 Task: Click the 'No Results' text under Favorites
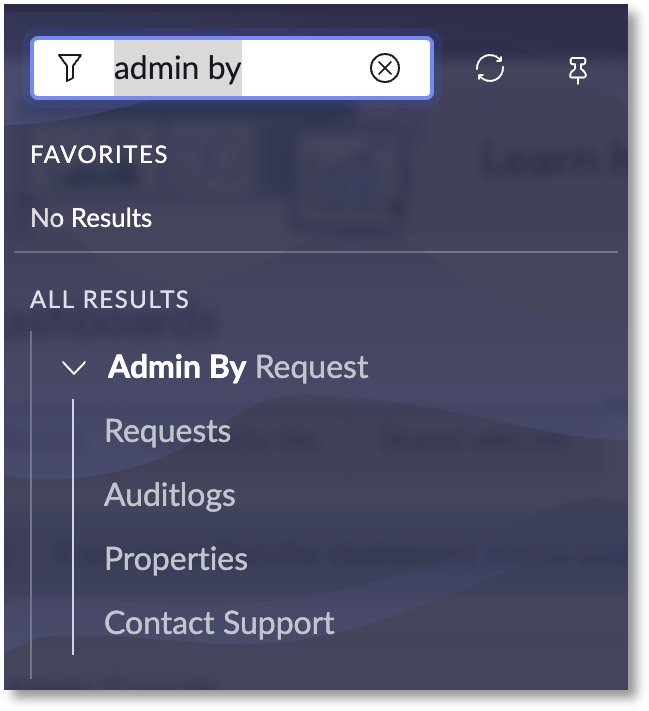[91, 218]
